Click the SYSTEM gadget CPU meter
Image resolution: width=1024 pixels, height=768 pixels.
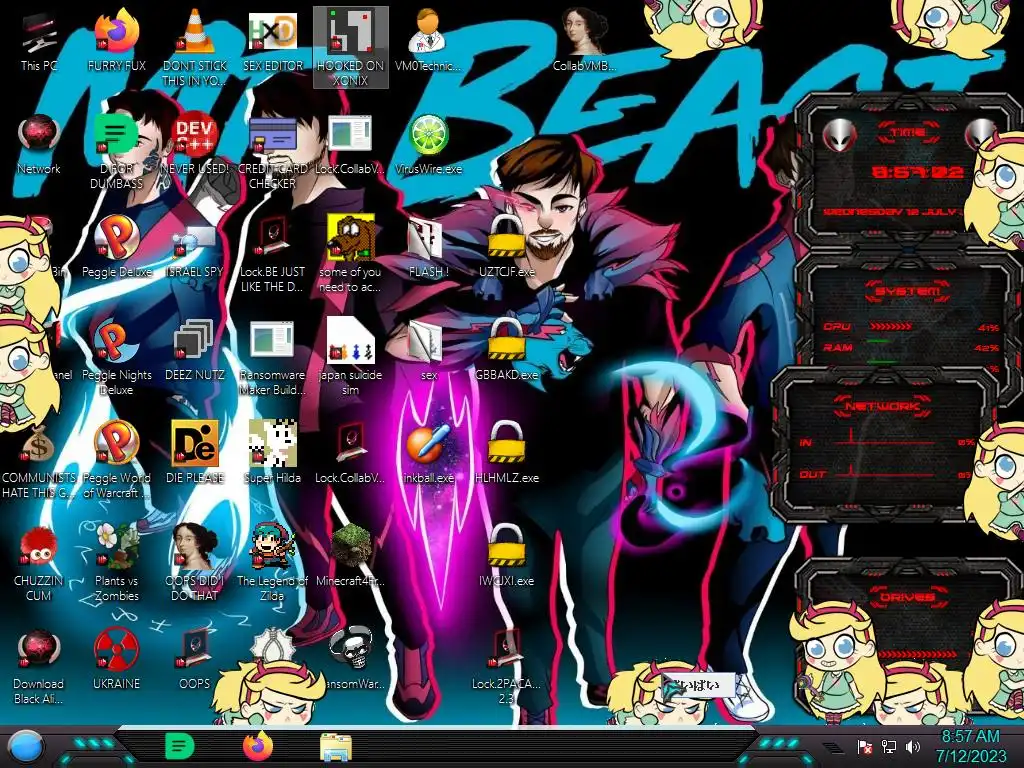(x=910, y=327)
